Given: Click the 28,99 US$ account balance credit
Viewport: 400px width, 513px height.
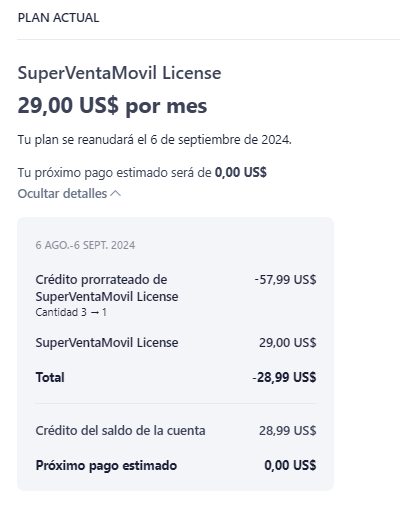Looking at the screenshot, I should [288, 431].
